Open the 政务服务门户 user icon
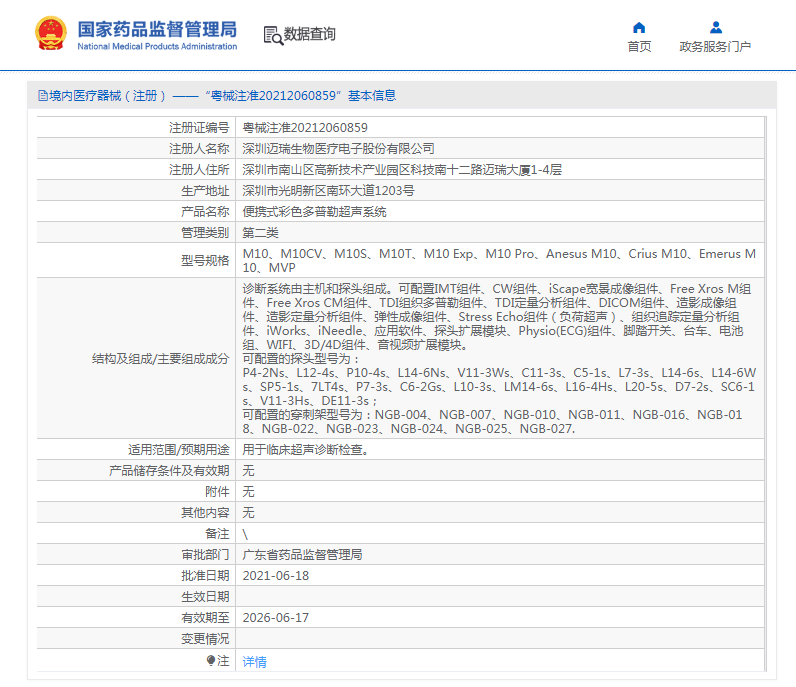 (716, 27)
